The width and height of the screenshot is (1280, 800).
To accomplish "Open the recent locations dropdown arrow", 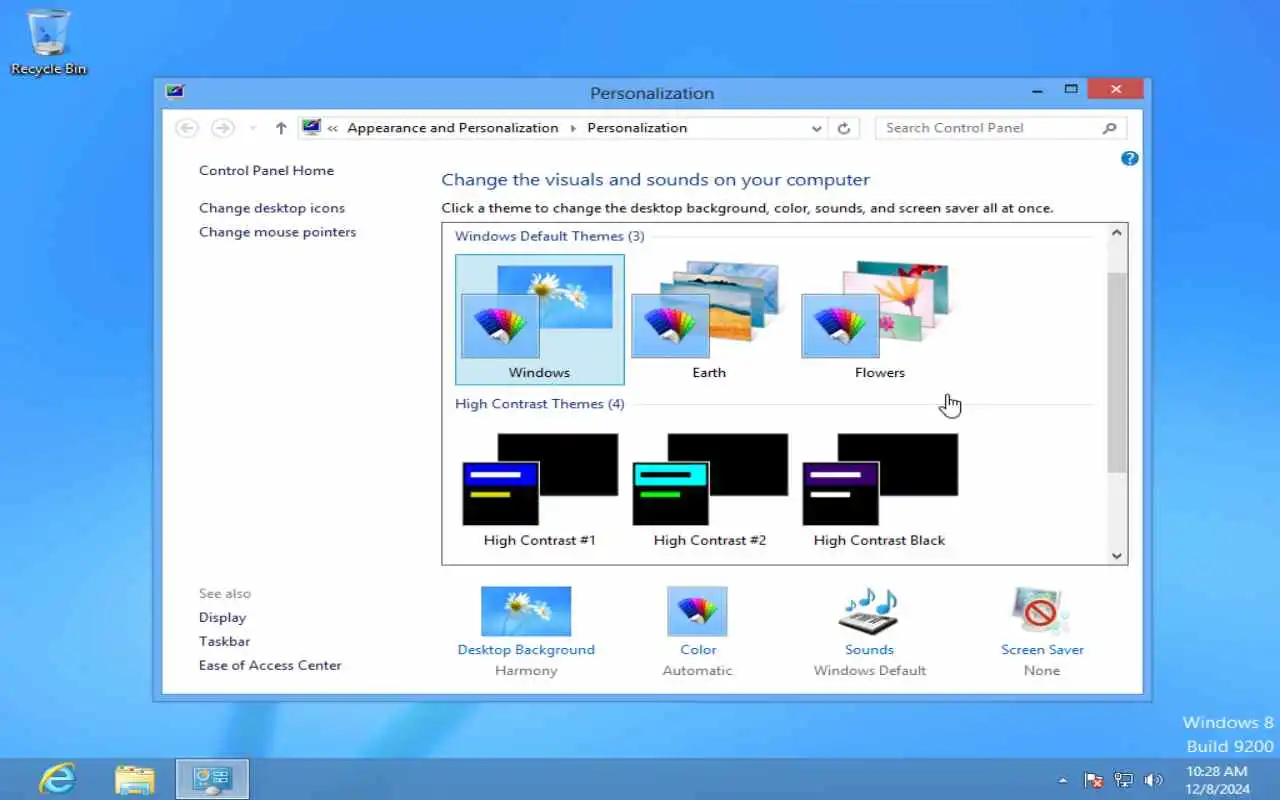I will point(253,128).
